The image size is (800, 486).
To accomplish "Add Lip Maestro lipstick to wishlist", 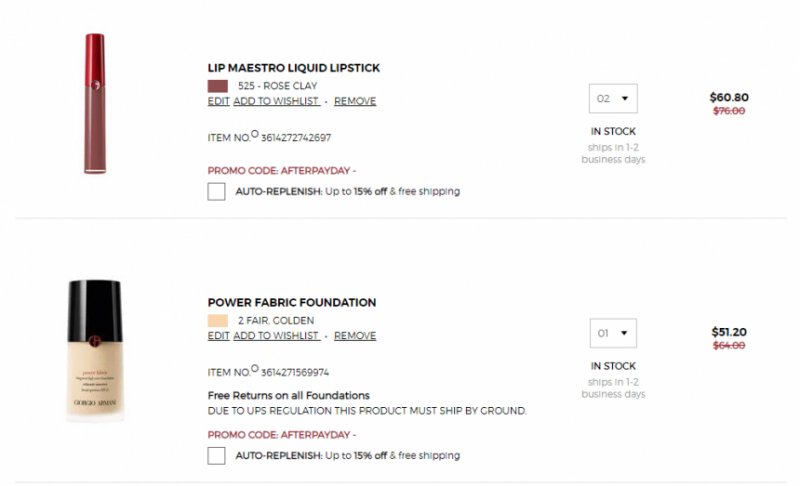I will 276,101.
